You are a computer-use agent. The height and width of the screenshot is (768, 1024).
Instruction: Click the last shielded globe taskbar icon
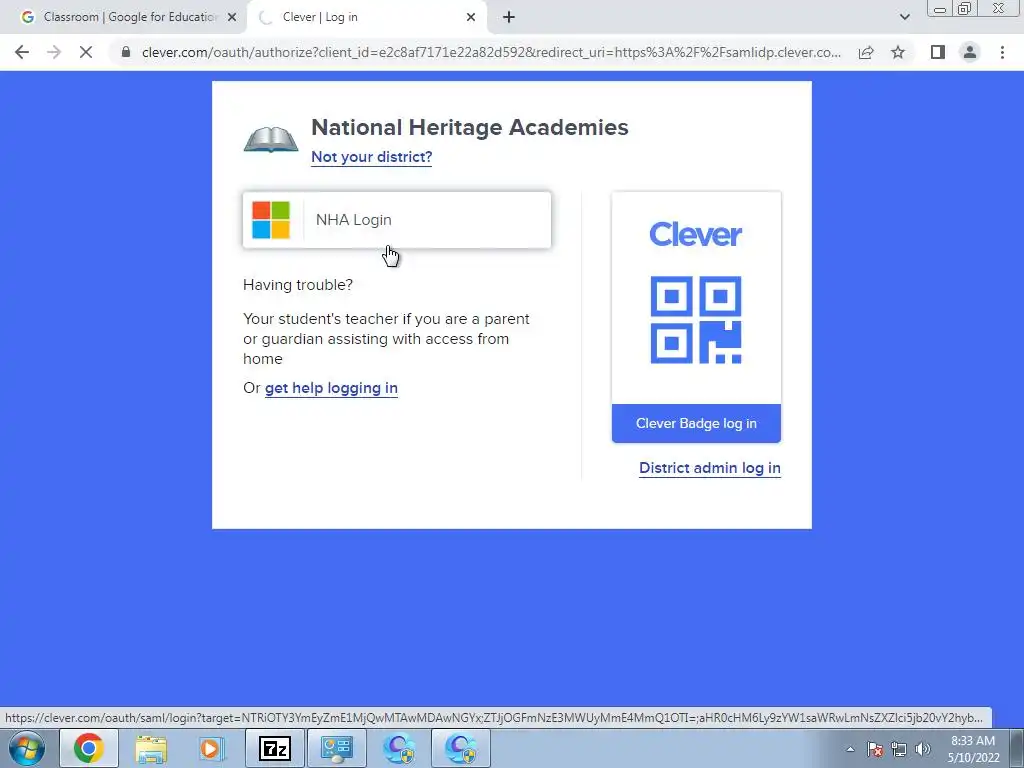coord(461,748)
